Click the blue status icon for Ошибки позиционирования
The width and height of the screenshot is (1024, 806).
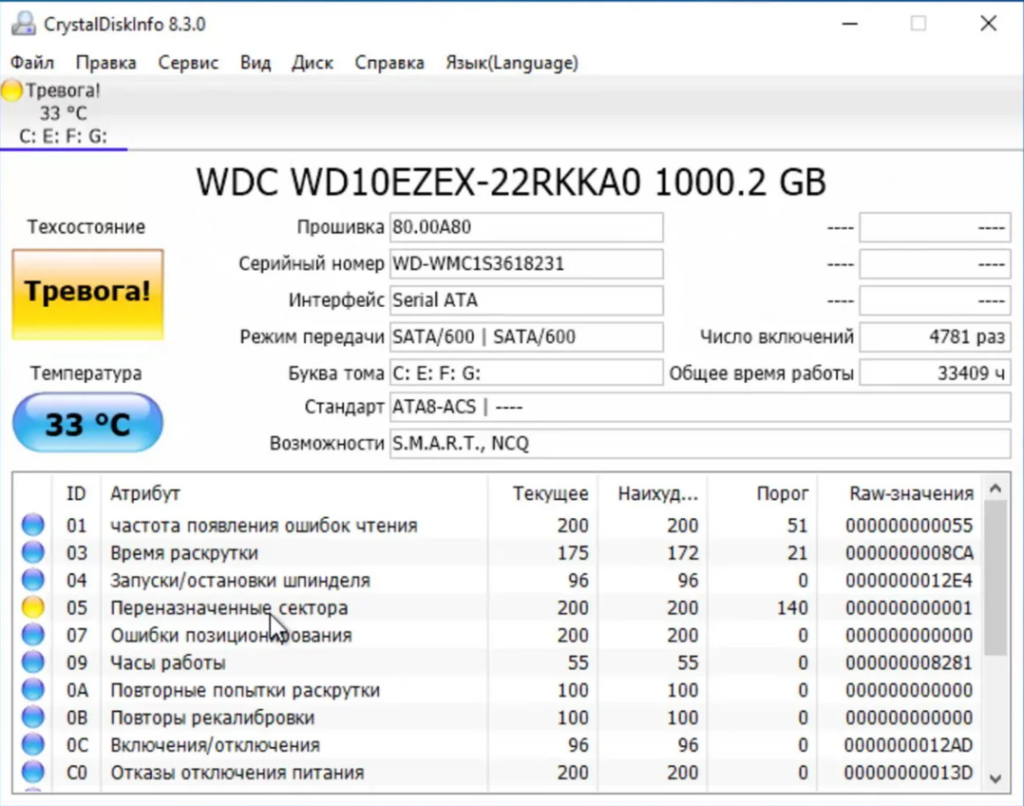(x=33, y=634)
